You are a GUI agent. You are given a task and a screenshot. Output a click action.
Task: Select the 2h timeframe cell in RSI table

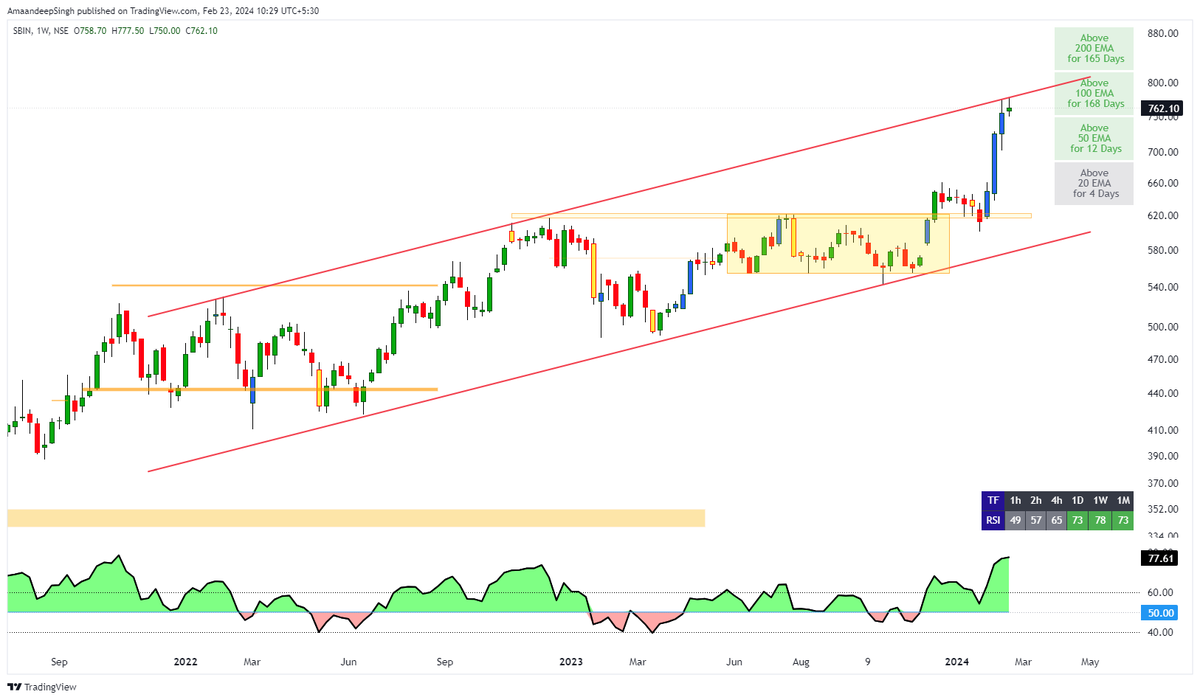1038,500
